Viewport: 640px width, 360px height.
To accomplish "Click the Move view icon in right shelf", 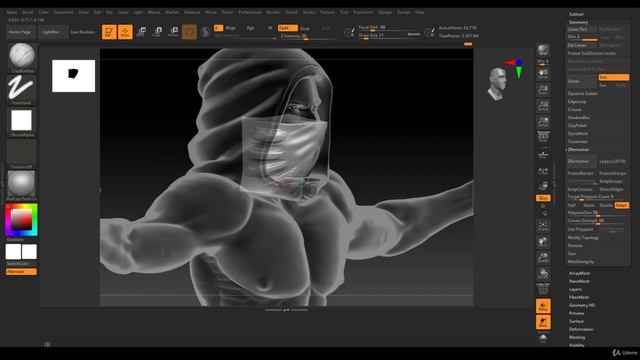I will click(x=543, y=242).
